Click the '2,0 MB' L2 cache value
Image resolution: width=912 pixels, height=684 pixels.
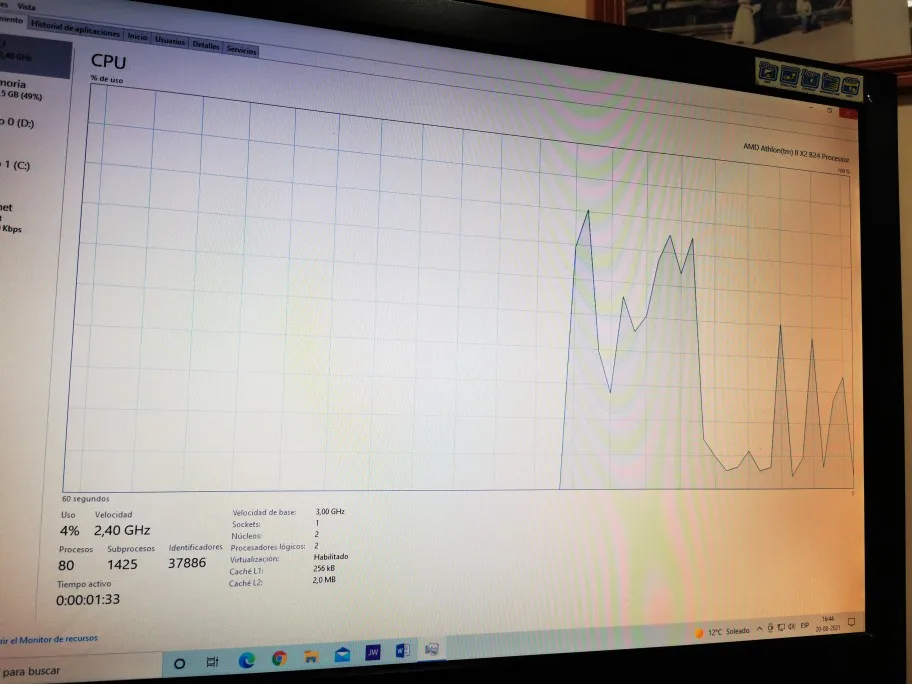(x=324, y=579)
